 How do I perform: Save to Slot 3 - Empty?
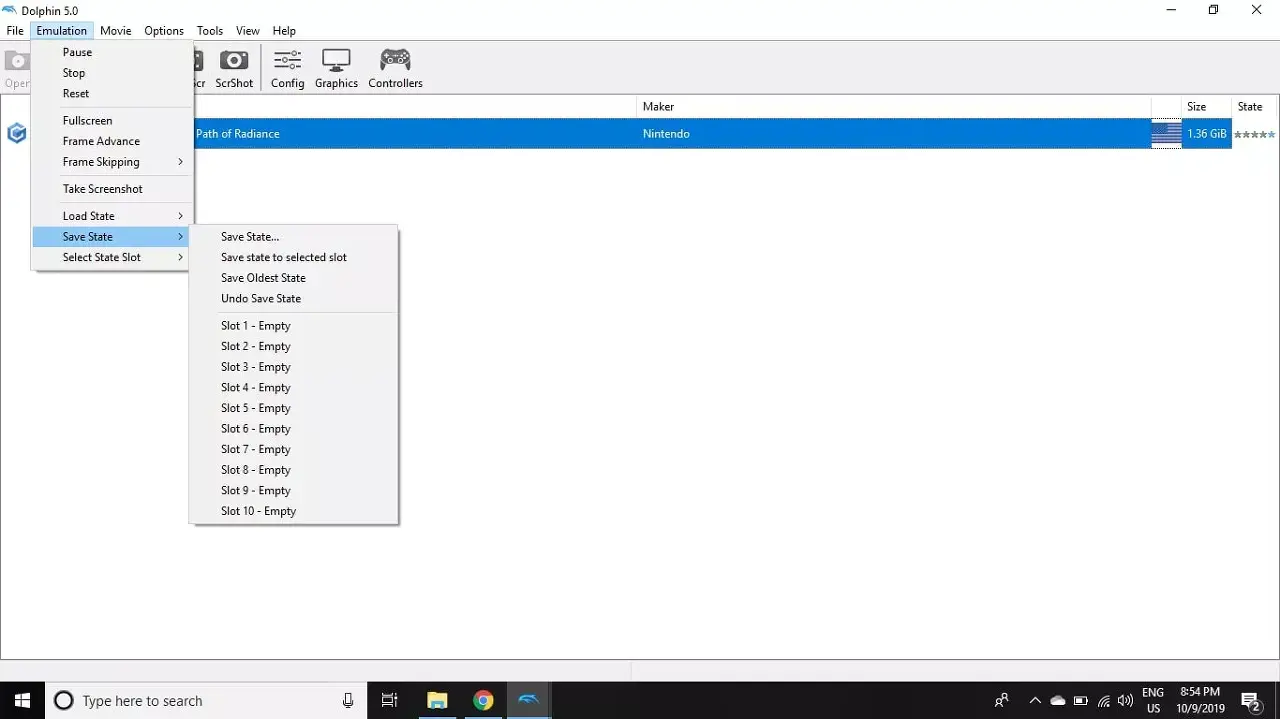point(294,367)
